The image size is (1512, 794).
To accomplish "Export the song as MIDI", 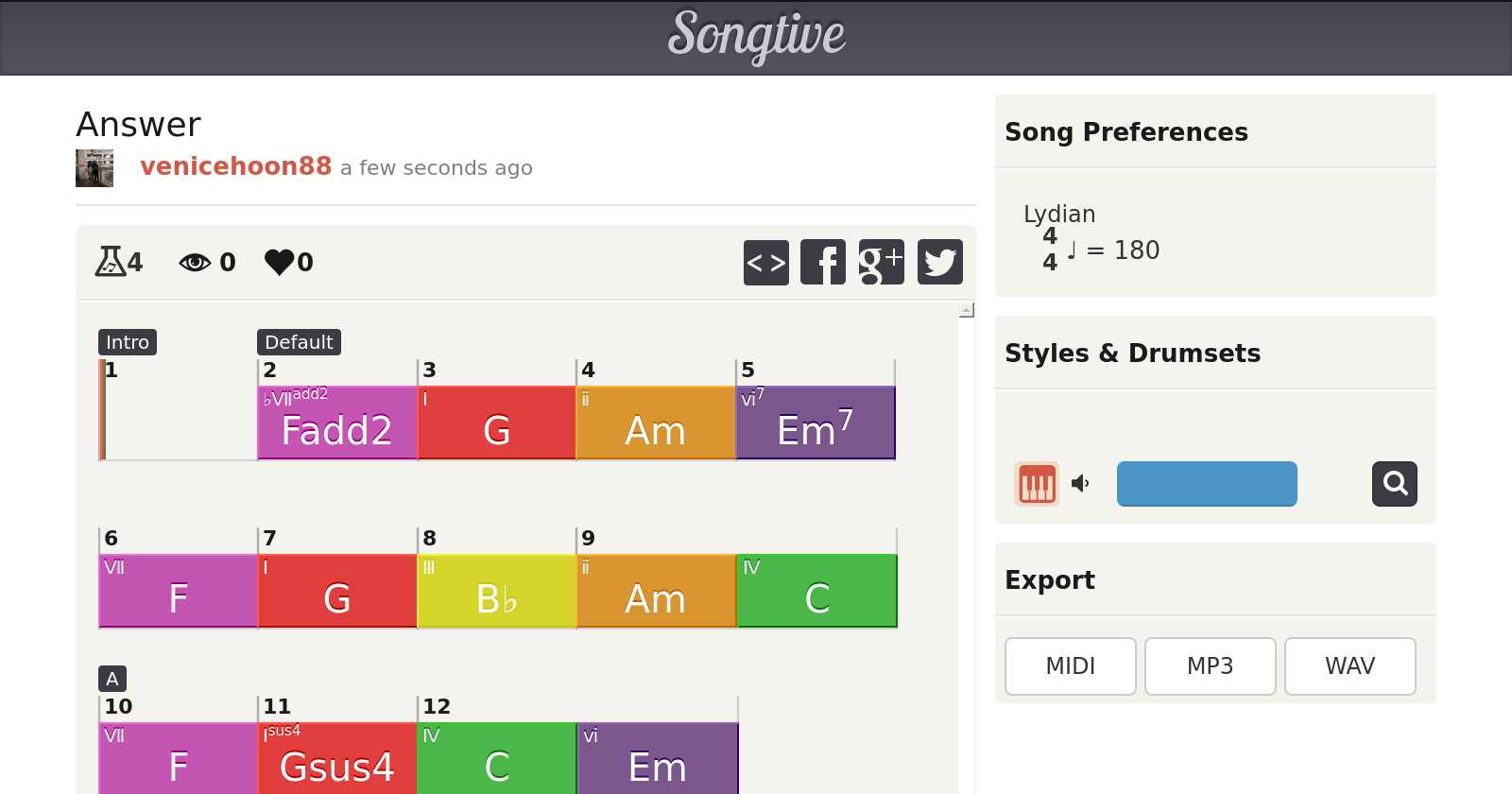I will (1070, 666).
